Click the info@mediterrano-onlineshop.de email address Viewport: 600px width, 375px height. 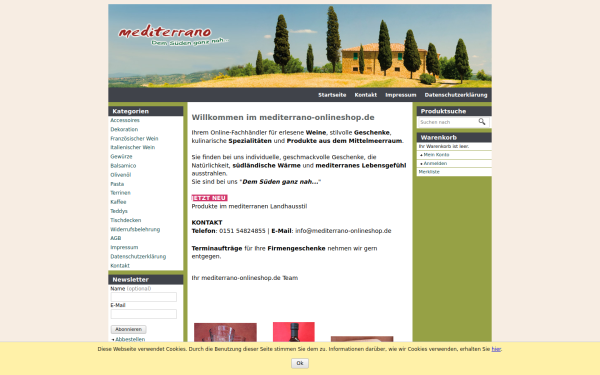click(343, 231)
